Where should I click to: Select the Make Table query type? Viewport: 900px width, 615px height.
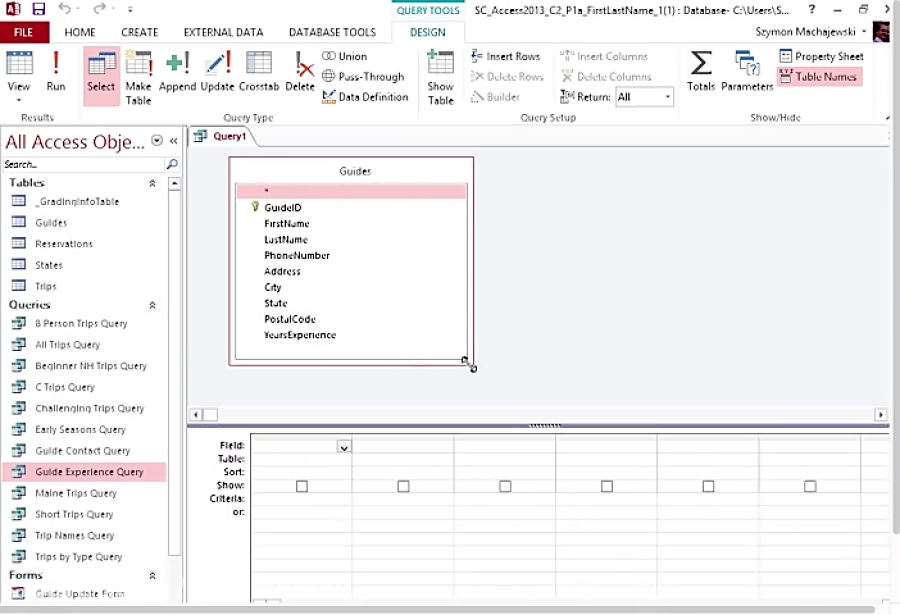[138, 78]
